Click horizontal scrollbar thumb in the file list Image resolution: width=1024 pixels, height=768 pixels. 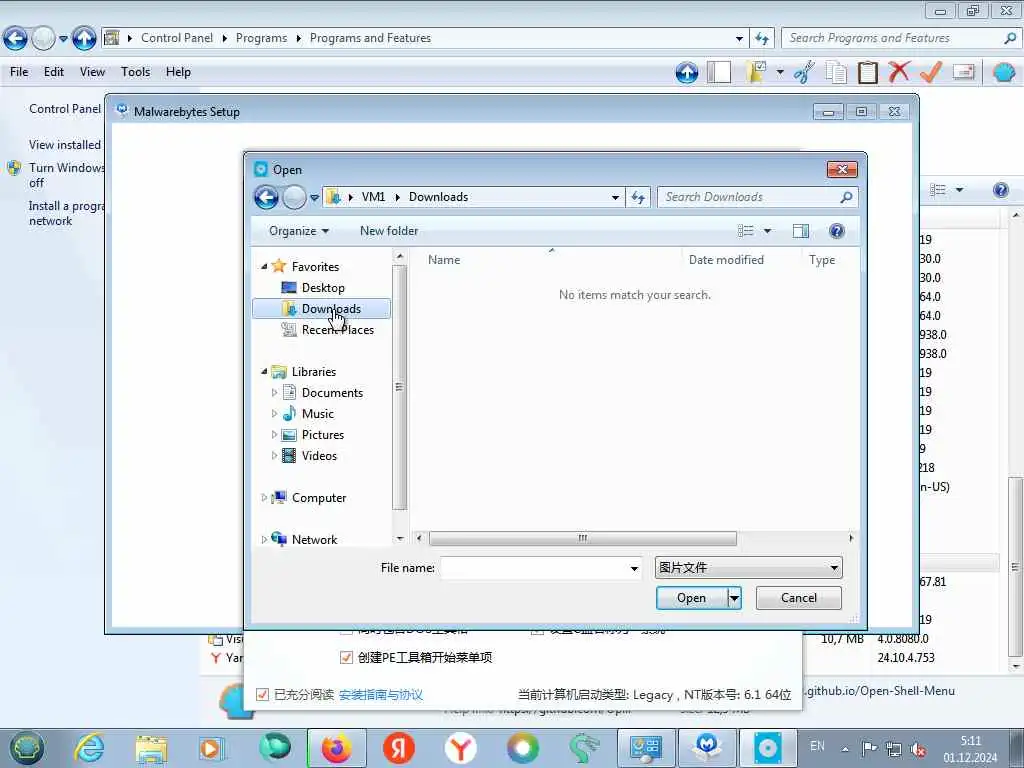pos(583,539)
